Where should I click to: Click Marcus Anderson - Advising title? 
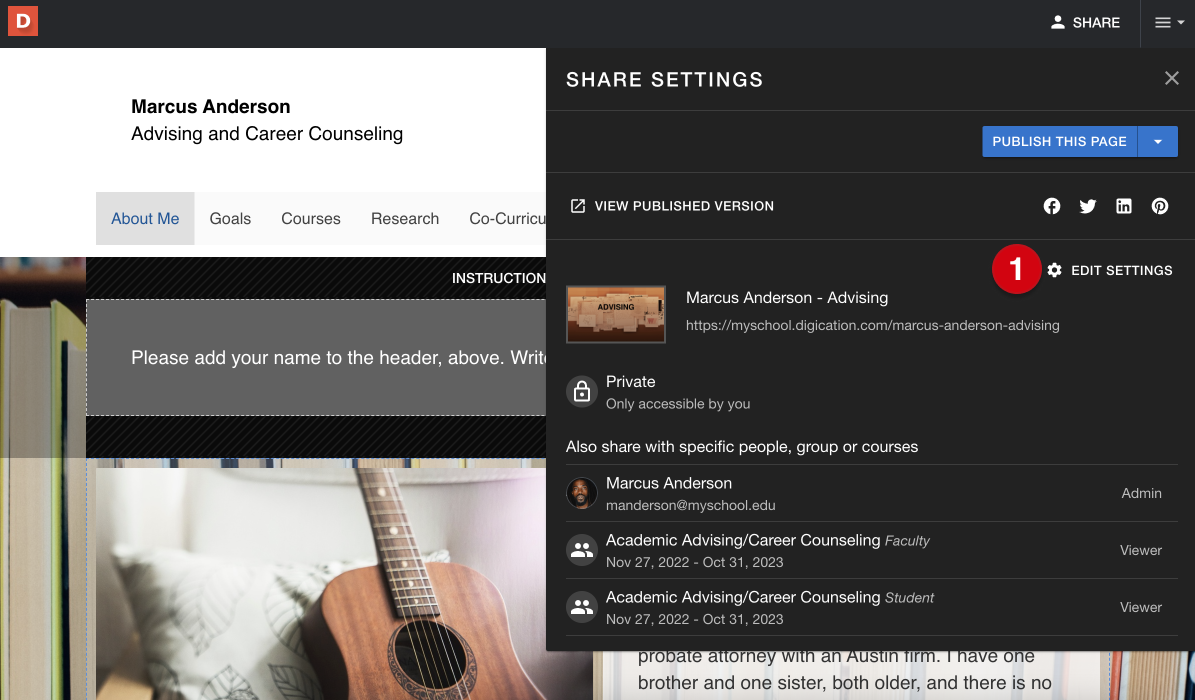[x=787, y=298]
